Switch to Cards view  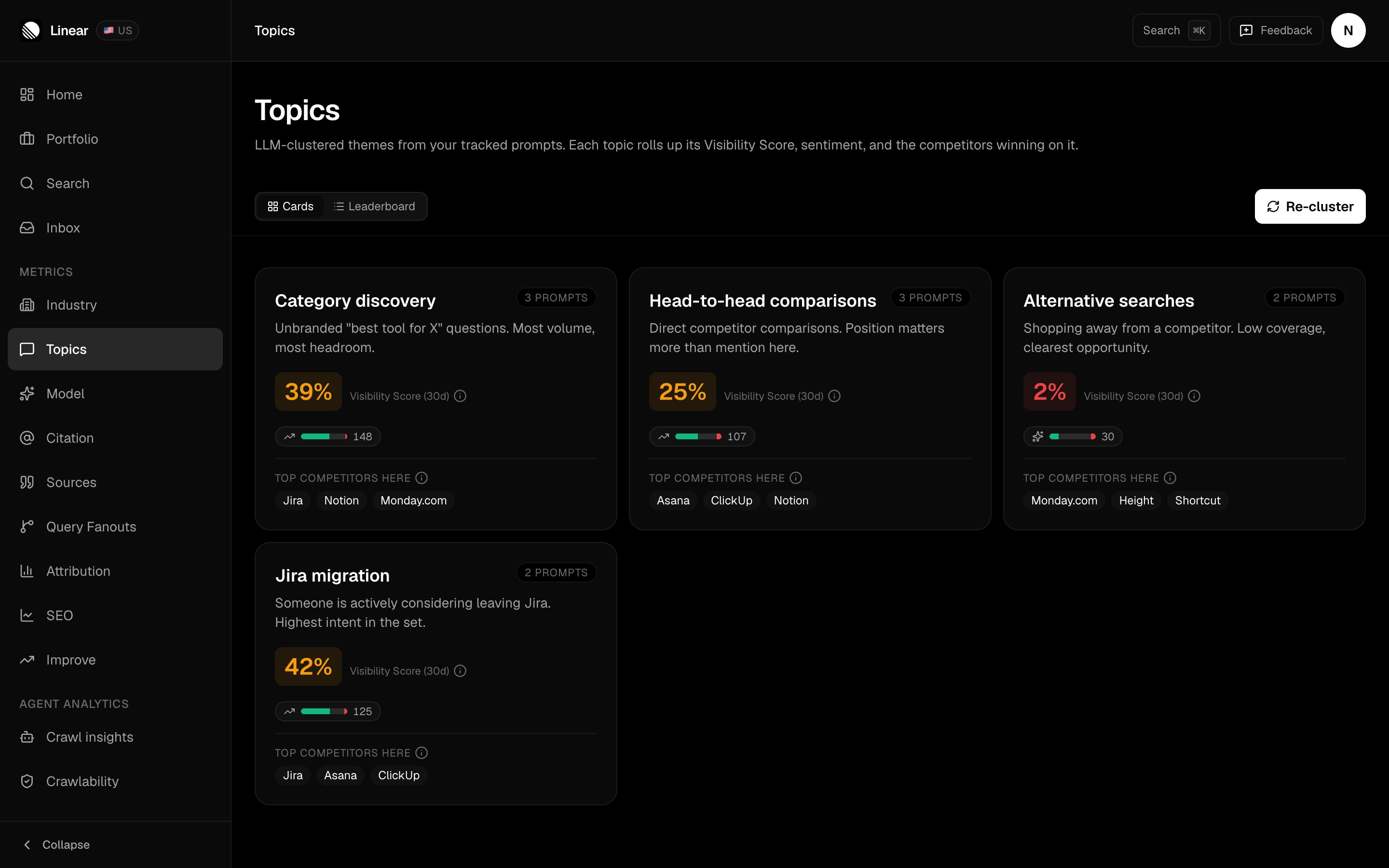click(x=290, y=206)
